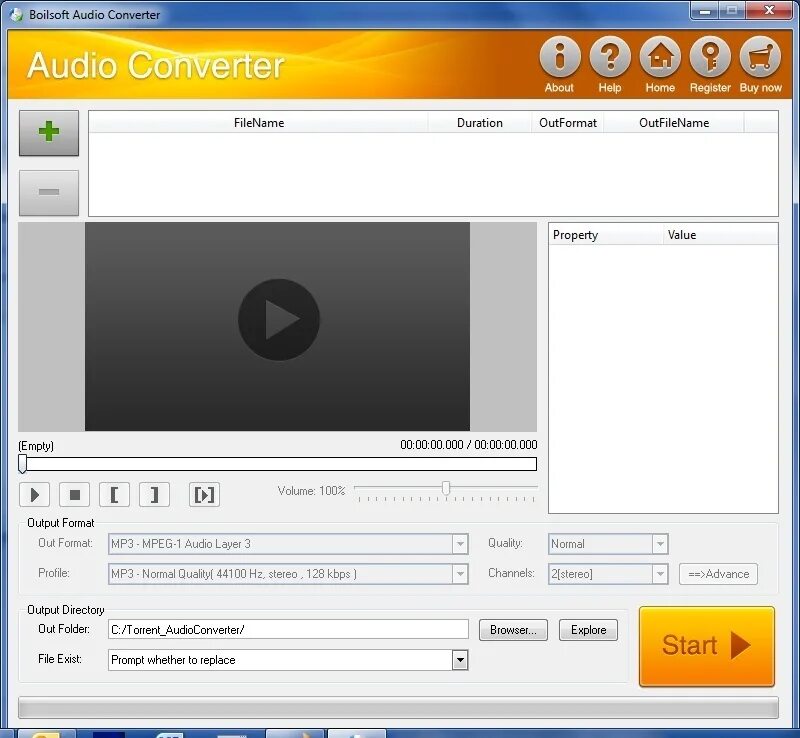
Task: Click the (Empty) file label
Action: coord(36,446)
